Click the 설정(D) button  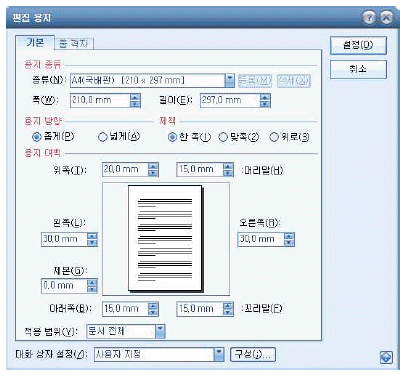tap(358, 45)
